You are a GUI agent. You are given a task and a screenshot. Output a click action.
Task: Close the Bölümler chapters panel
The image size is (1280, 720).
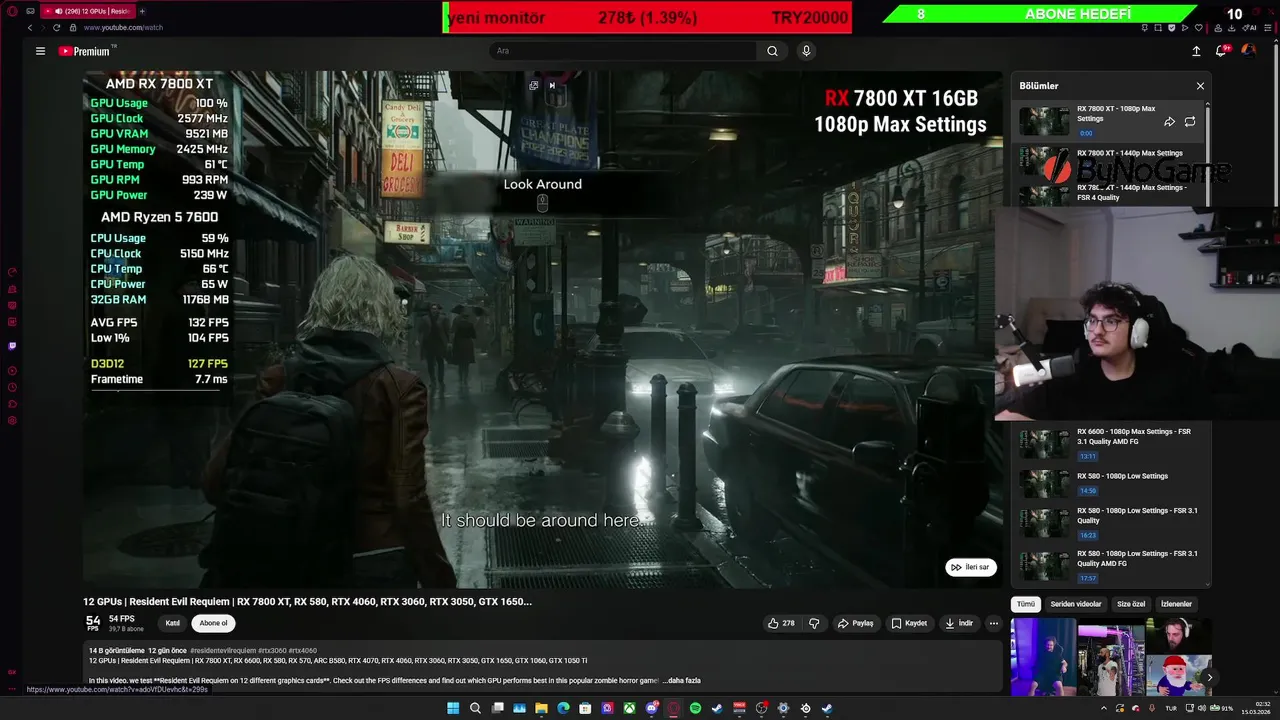coord(1200,86)
